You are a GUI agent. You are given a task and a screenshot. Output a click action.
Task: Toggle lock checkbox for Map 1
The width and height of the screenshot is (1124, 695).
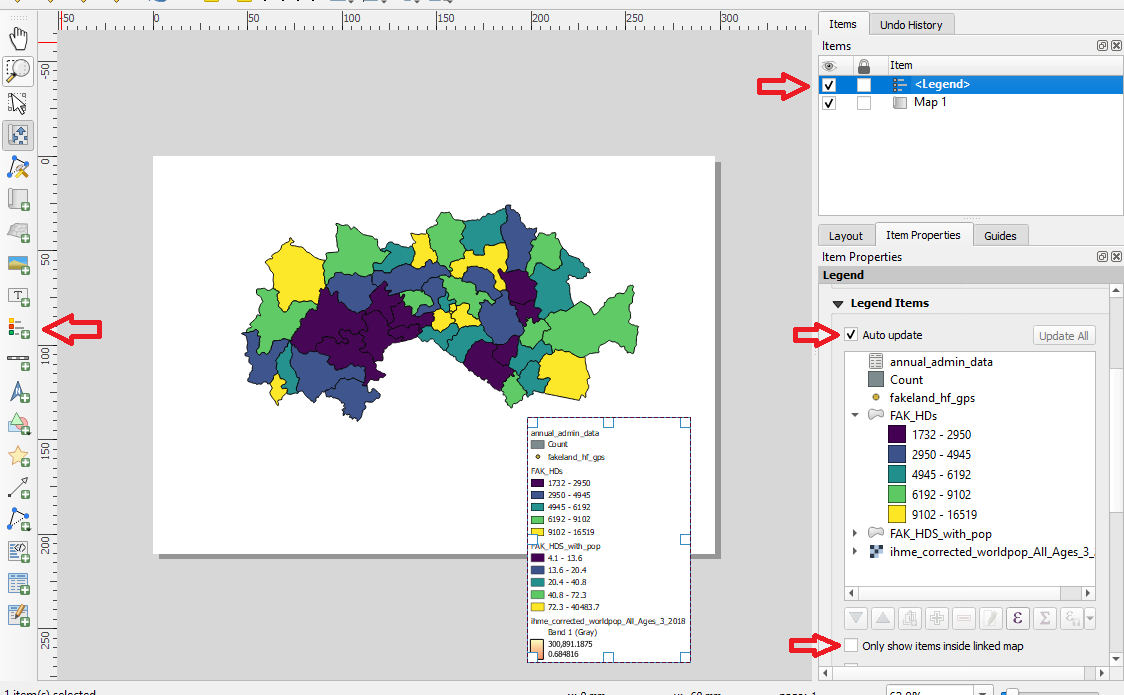pos(864,102)
